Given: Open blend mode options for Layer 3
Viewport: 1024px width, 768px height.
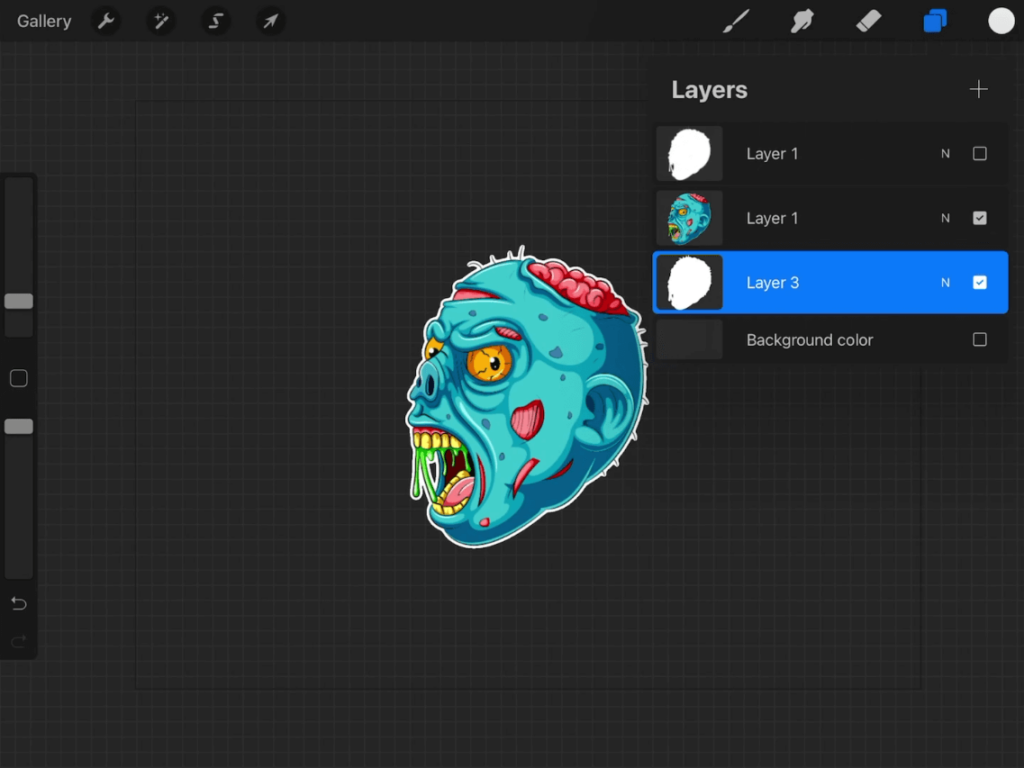Looking at the screenshot, I should (945, 282).
